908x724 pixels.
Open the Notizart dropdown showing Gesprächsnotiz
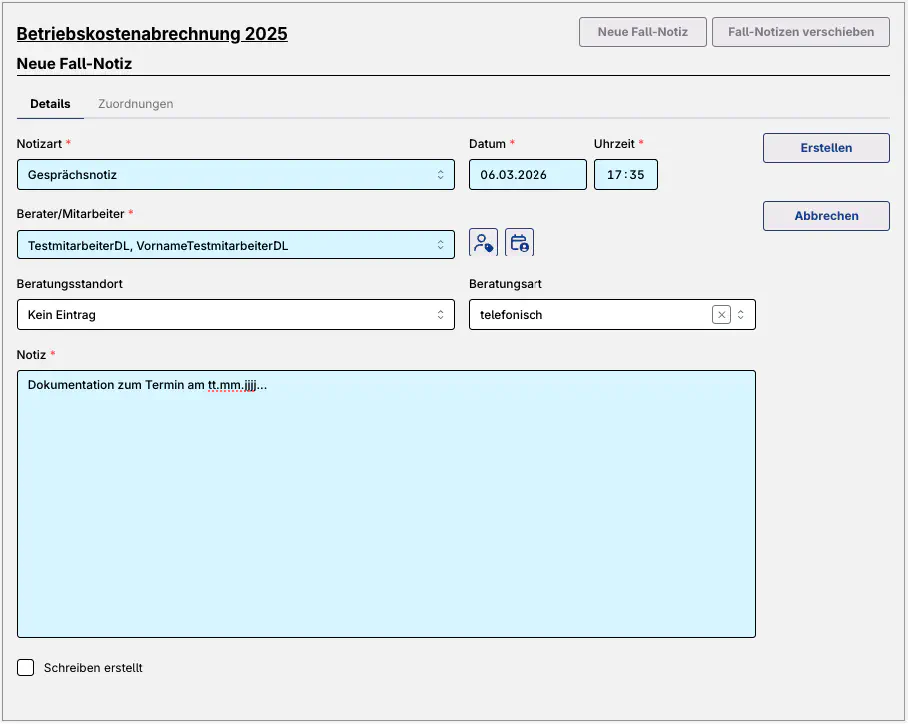click(235, 175)
